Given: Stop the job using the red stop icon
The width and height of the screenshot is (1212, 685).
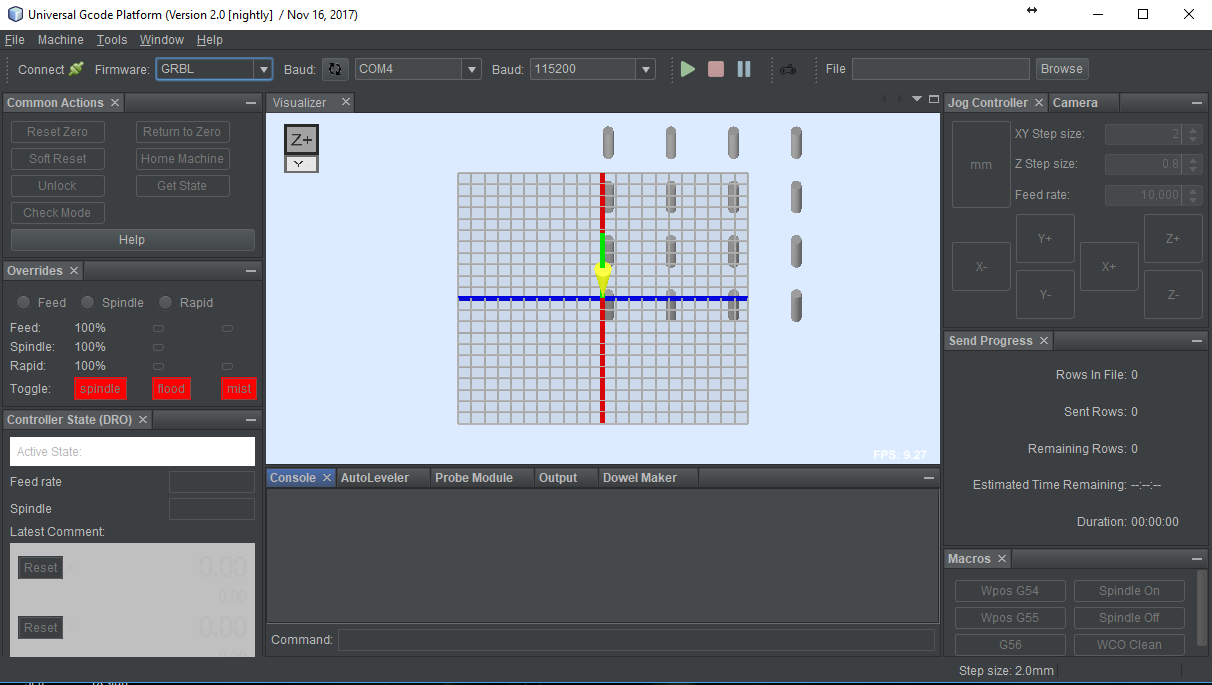Looking at the screenshot, I should coord(716,68).
